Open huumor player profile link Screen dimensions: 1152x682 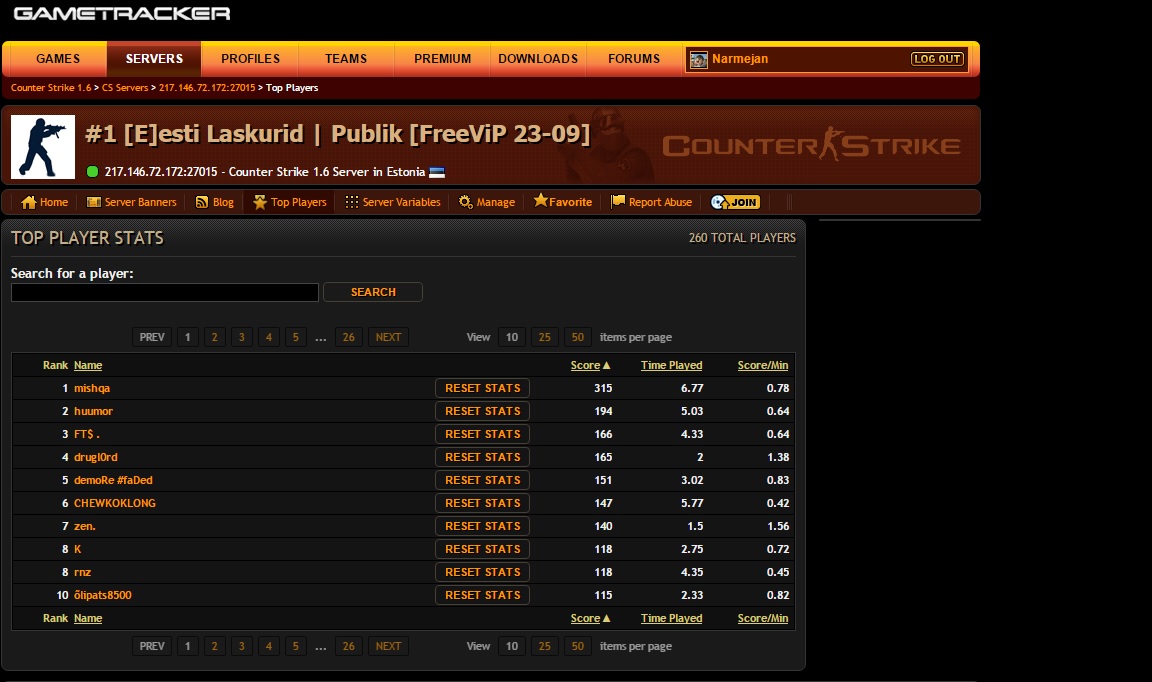click(x=93, y=411)
